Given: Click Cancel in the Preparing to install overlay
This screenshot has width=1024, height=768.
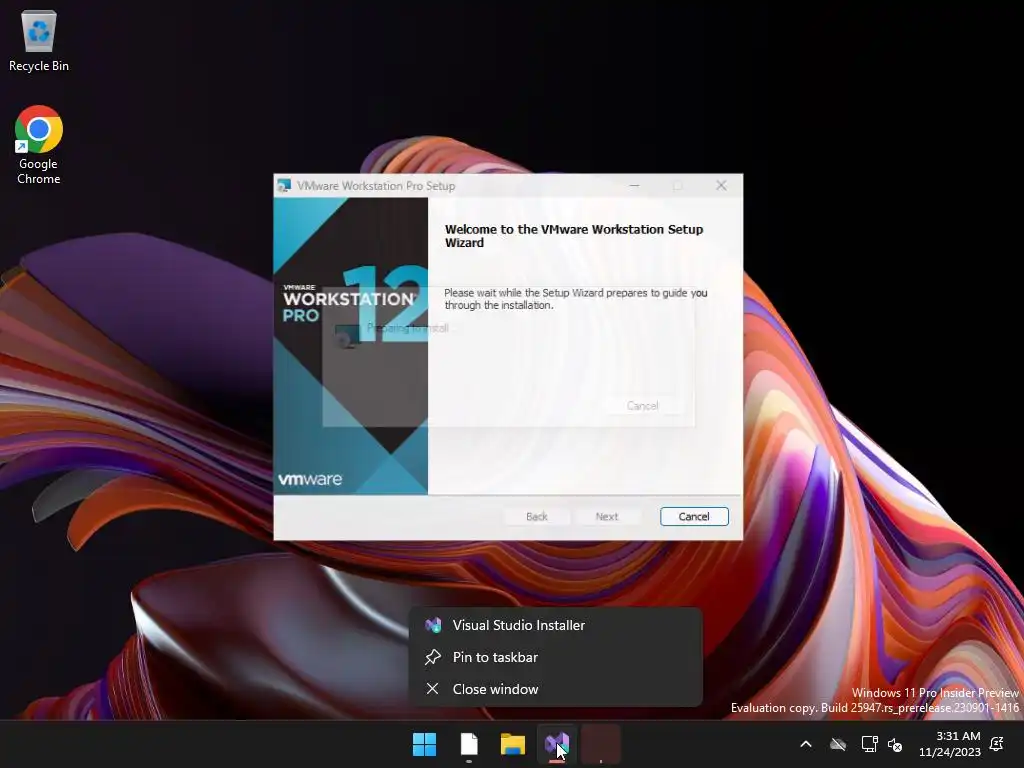Looking at the screenshot, I should [643, 406].
